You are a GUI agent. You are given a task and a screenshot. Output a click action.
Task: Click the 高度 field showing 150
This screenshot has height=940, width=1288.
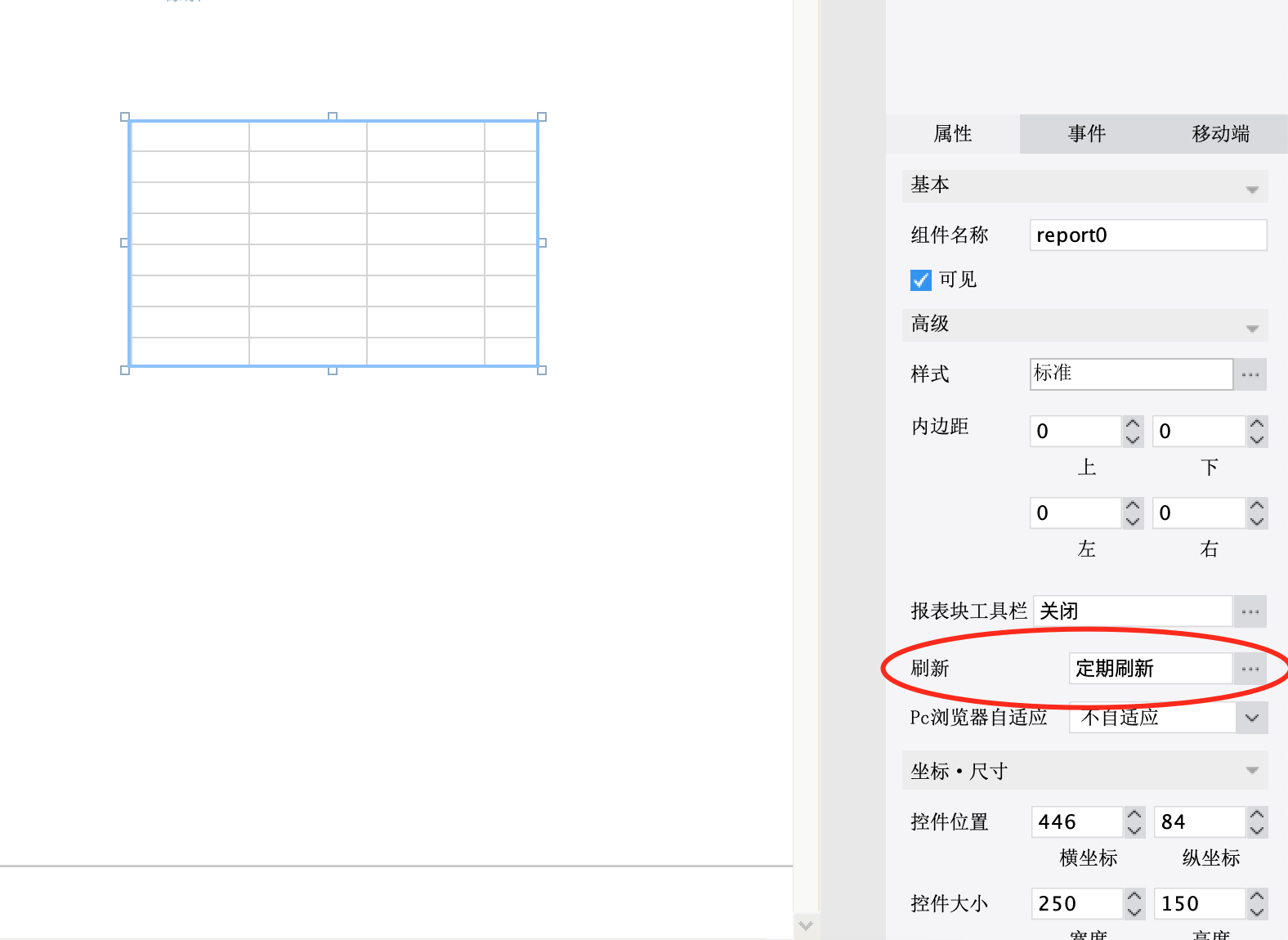[1201, 904]
